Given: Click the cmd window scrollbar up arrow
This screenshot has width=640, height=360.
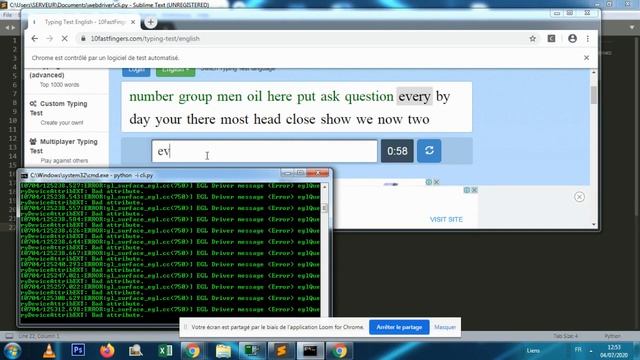Looking at the screenshot, I should [x=324, y=187].
